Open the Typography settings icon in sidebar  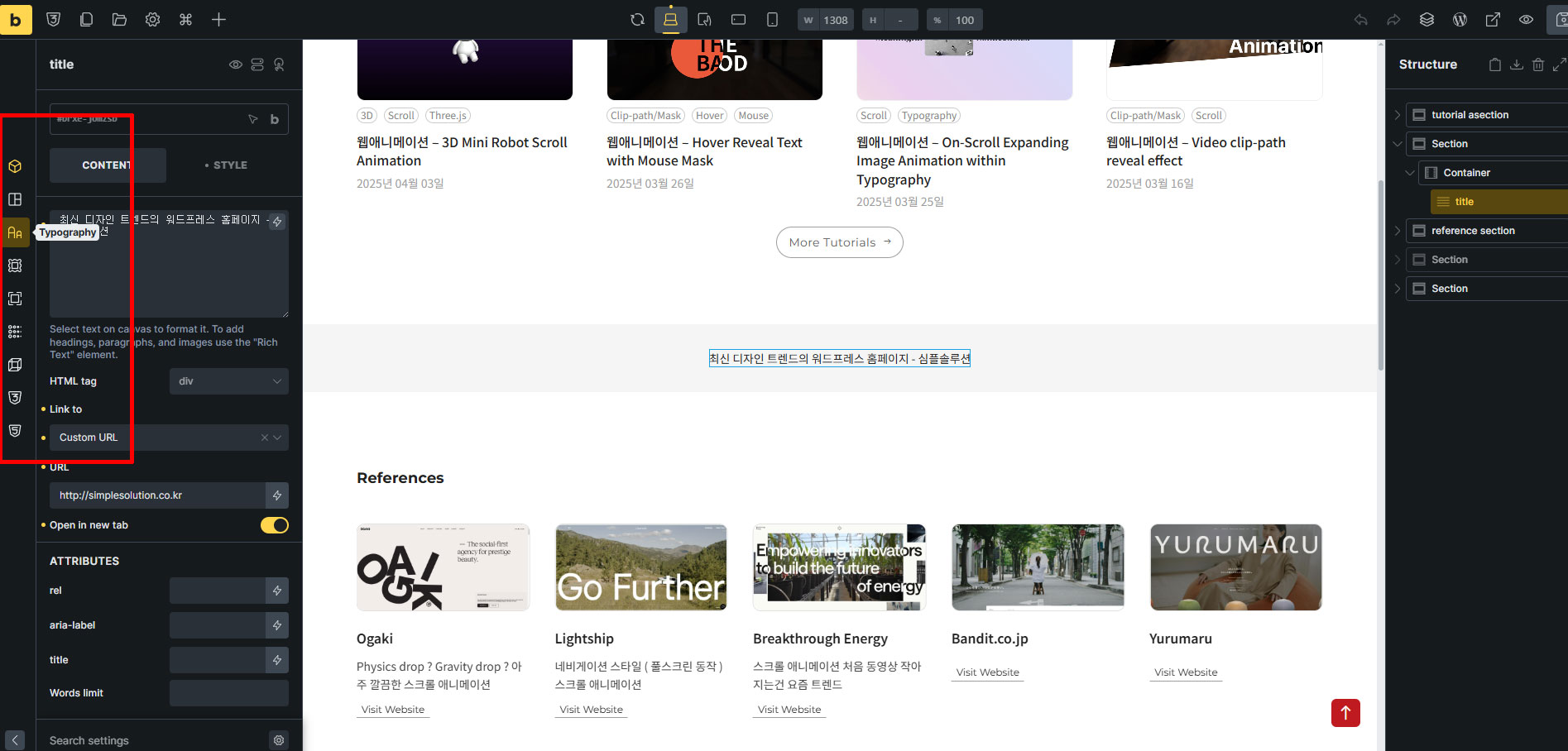click(15, 232)
